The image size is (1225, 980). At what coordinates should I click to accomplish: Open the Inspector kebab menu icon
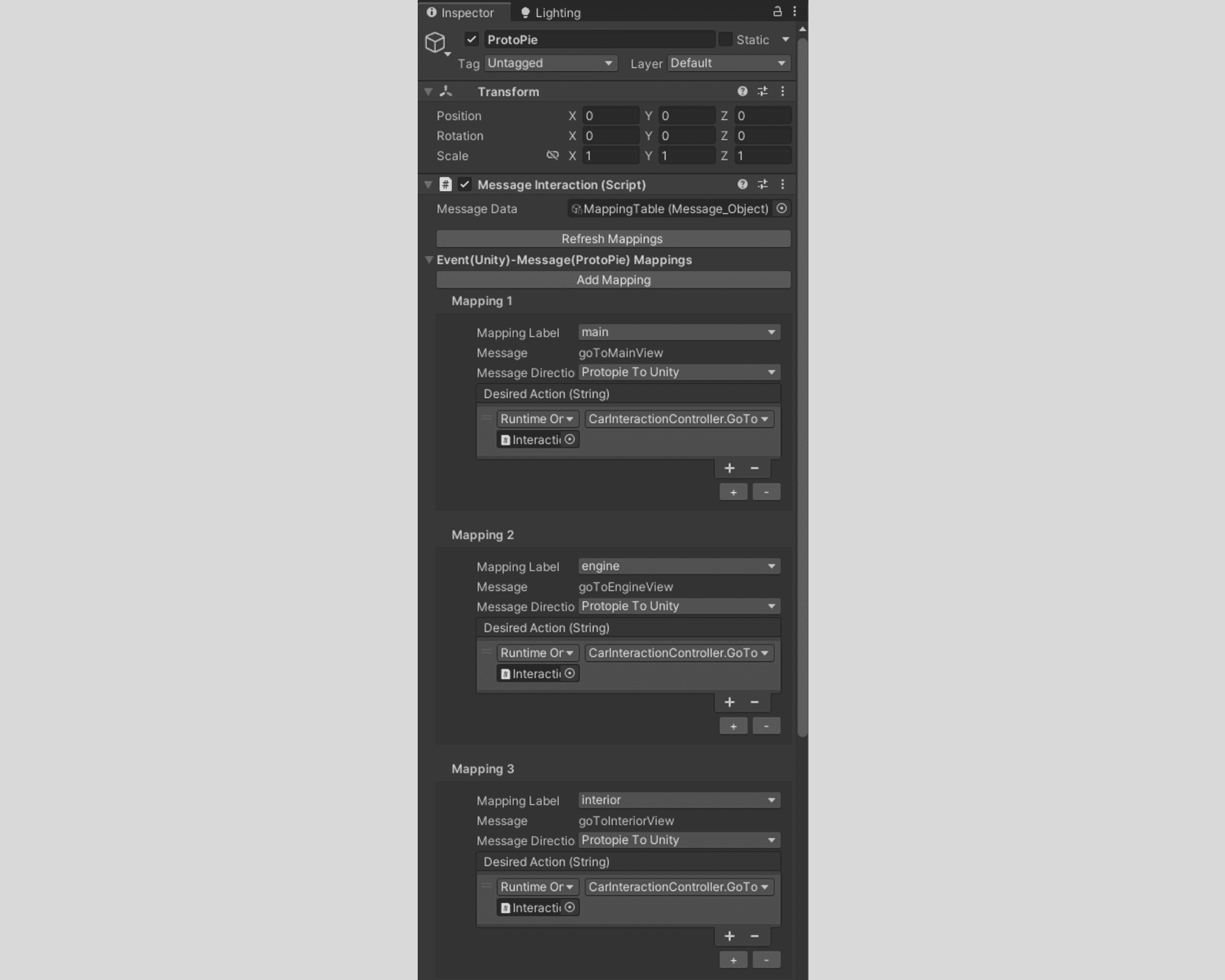[794, 12]
